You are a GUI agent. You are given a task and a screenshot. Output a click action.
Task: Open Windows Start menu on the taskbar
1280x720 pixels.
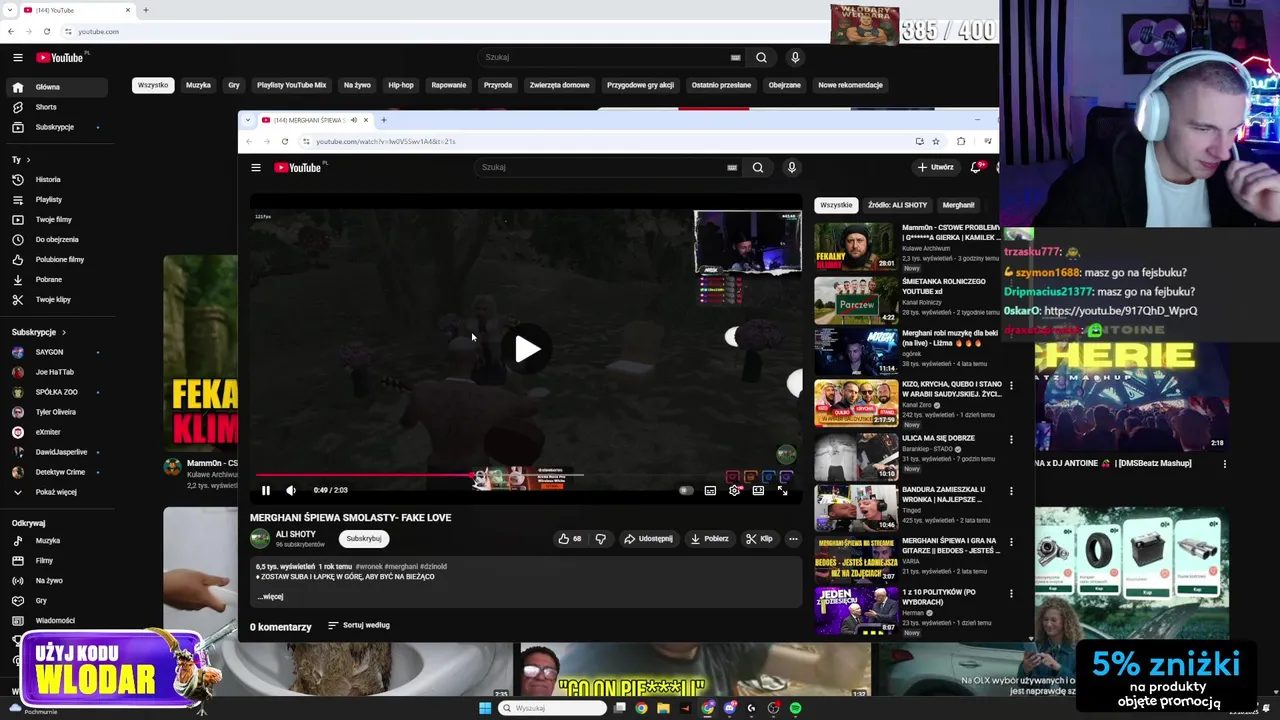[x=485, y=708]
